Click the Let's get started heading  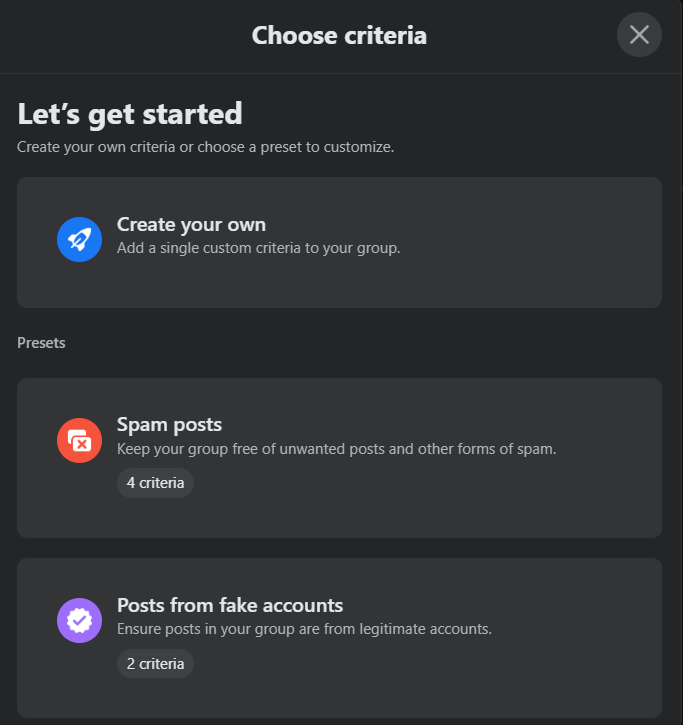130,114
